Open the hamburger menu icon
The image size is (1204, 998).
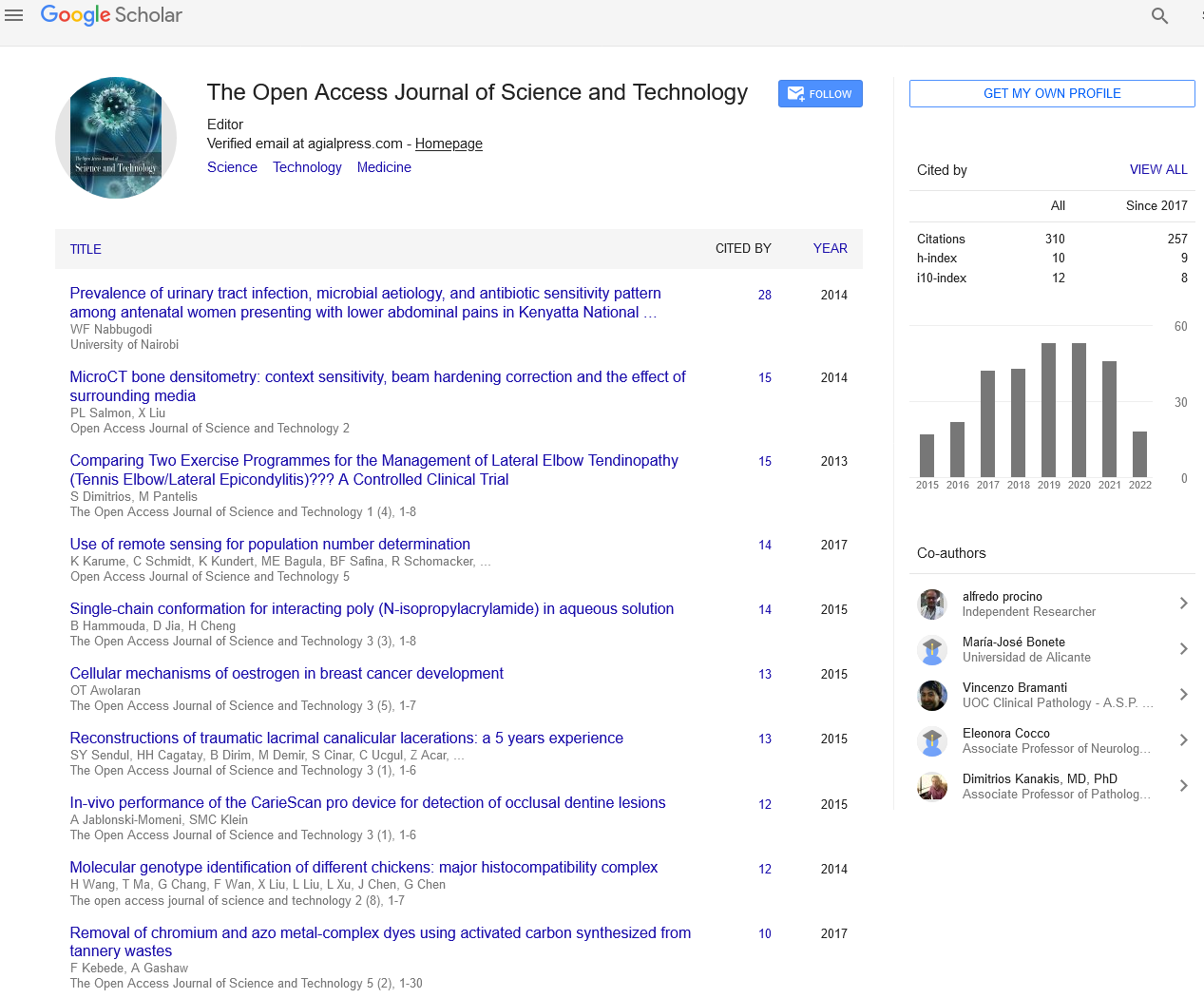(x=14, y=15)
